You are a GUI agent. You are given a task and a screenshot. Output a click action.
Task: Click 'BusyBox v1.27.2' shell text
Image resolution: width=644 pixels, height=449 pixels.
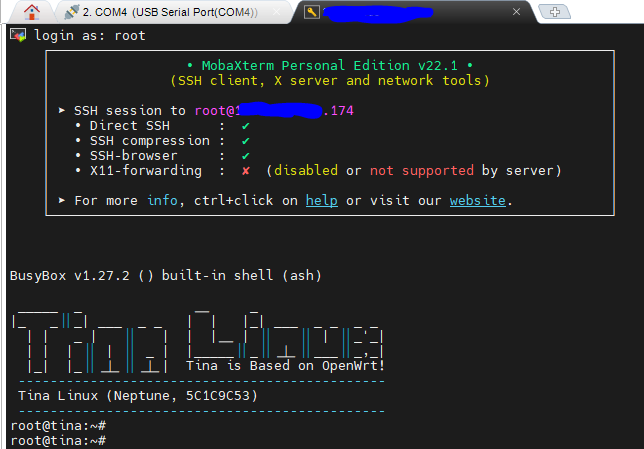165,275
